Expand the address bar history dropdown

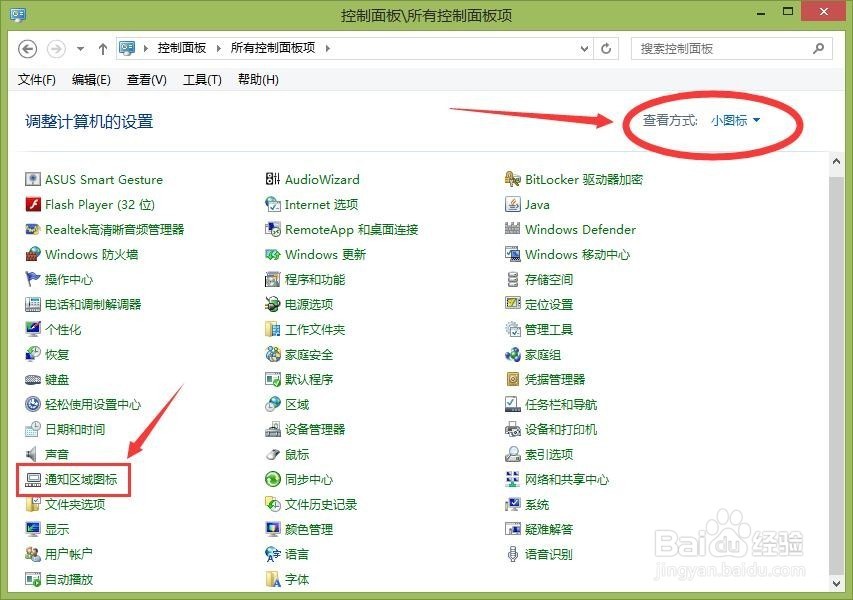click(x=584, y=48)
